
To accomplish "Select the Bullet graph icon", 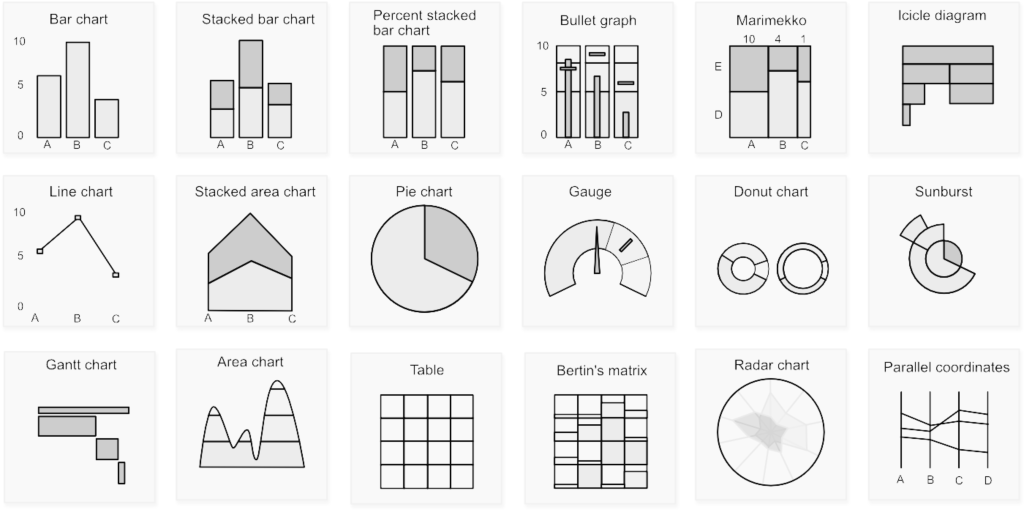I will (597, 91).
